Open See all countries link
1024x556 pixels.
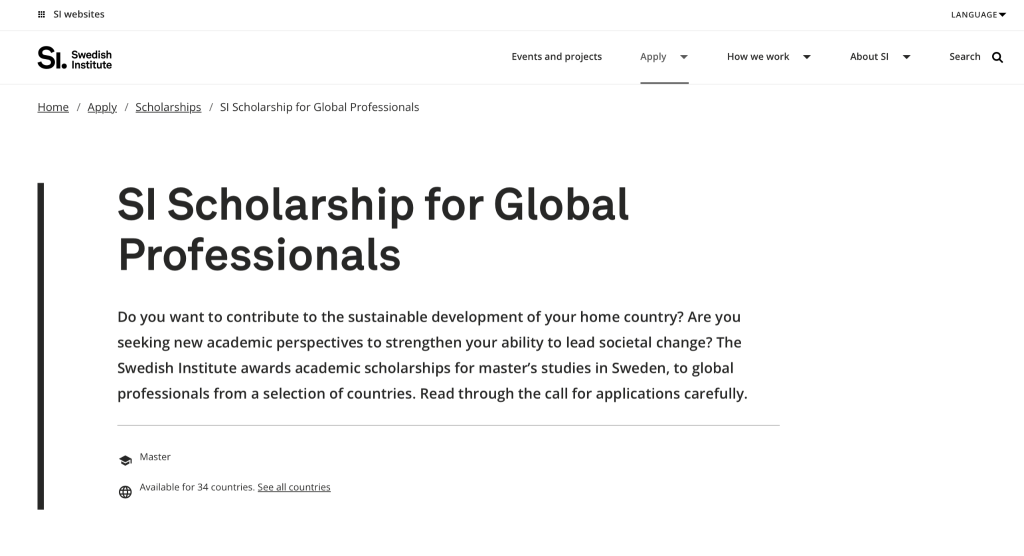(294, 487)
